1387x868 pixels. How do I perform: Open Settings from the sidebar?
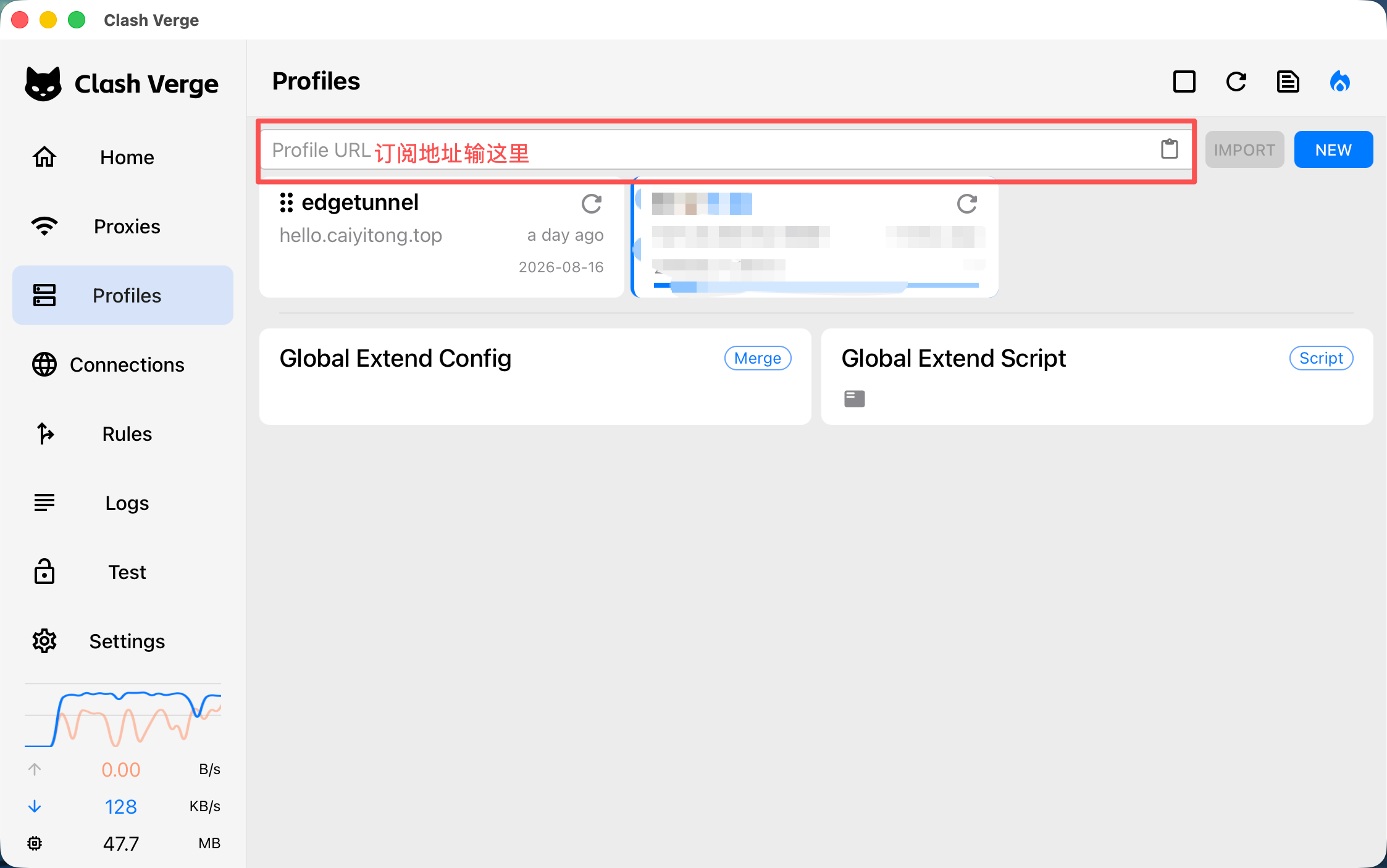coord(123,641)
